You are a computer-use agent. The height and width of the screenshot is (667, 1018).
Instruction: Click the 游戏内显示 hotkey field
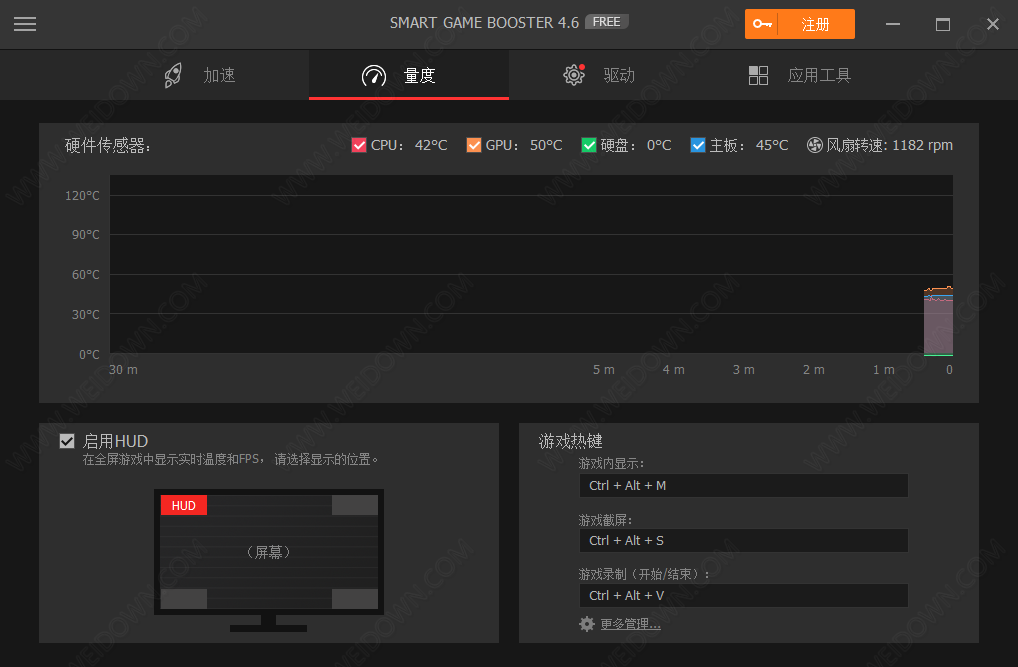tap(743, 486)
